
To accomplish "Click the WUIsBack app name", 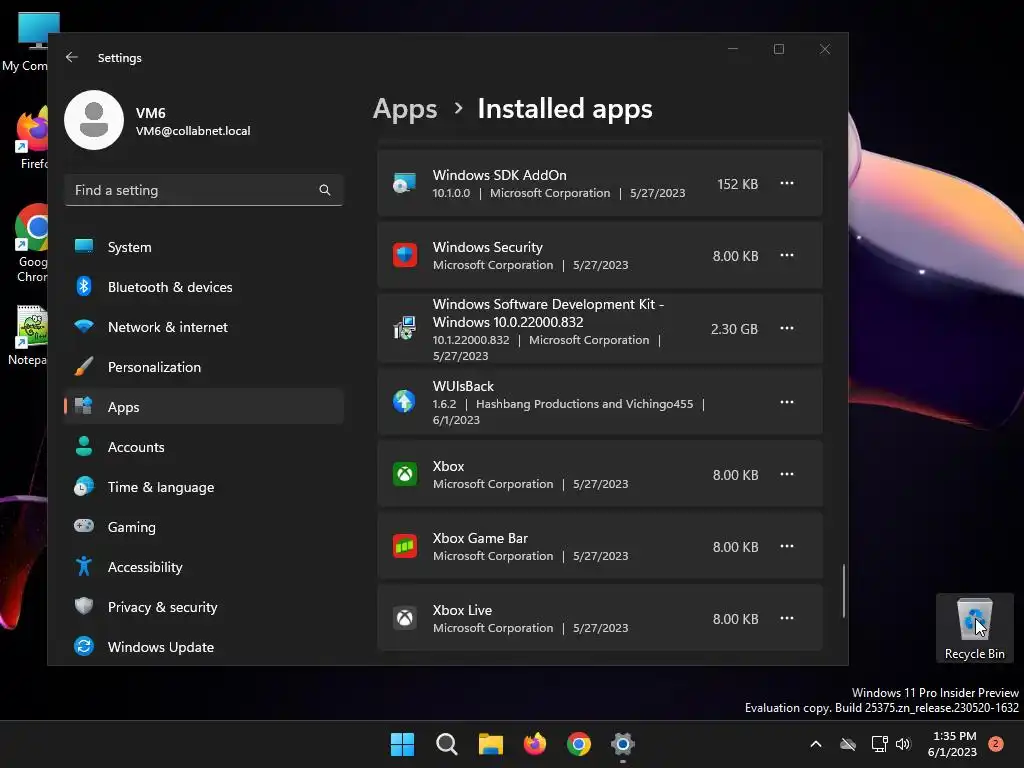I will pos(463,386).
